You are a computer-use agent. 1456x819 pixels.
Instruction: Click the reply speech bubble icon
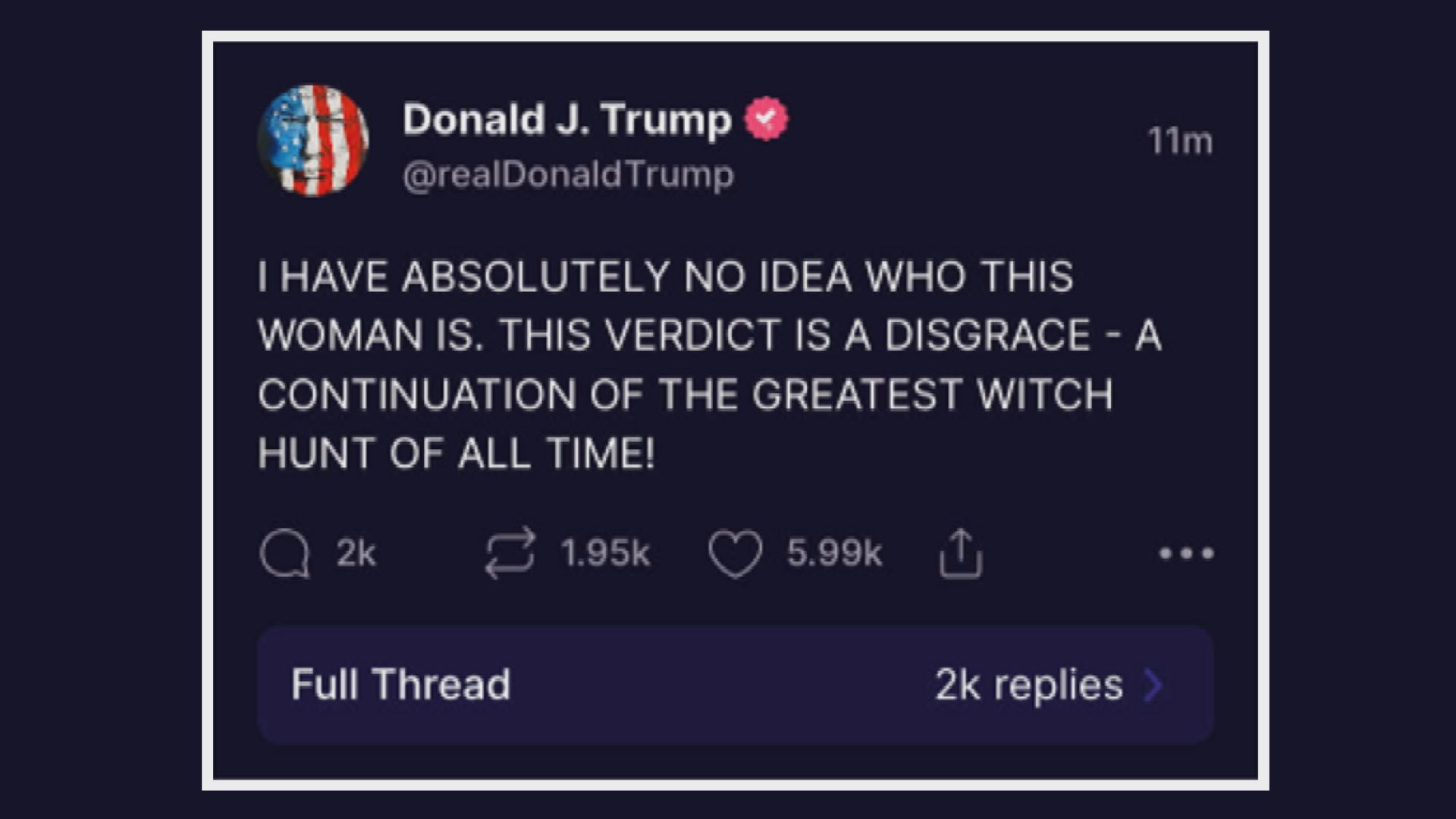click(x=284, y=554)
